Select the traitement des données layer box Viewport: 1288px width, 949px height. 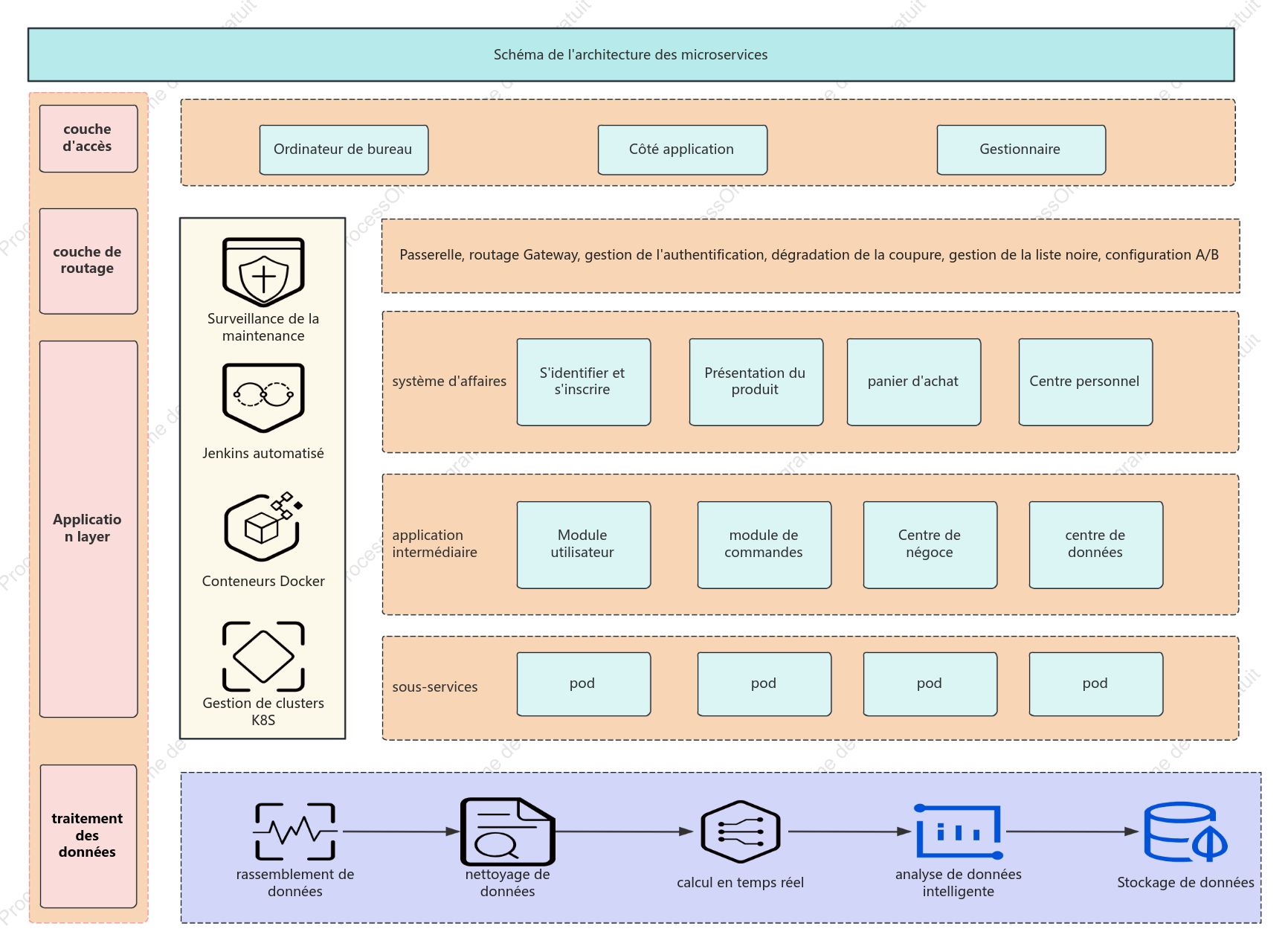(x=88, y=836)
